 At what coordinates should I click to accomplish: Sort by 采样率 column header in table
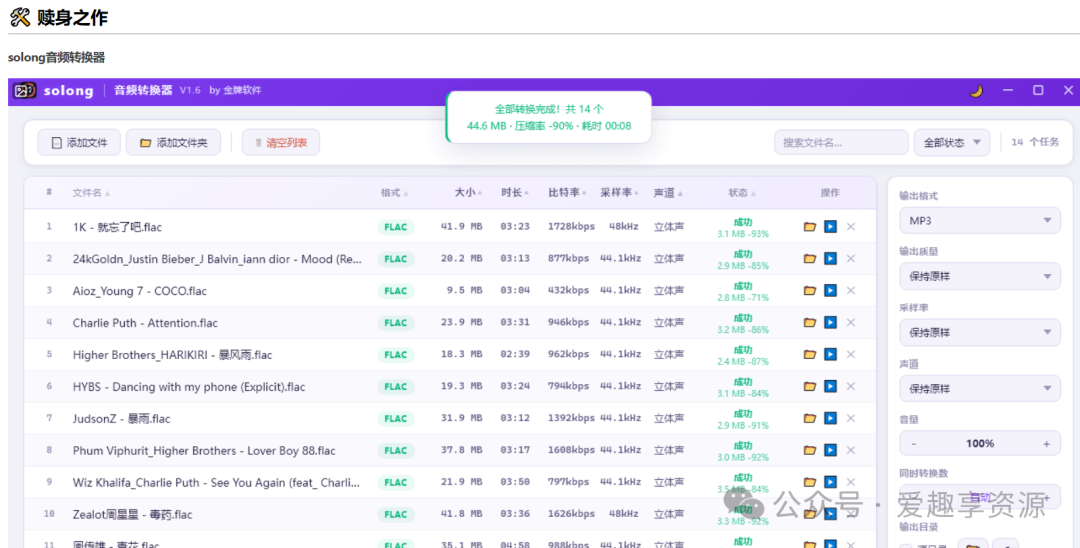pyautogui.click(x=620, y=193)
